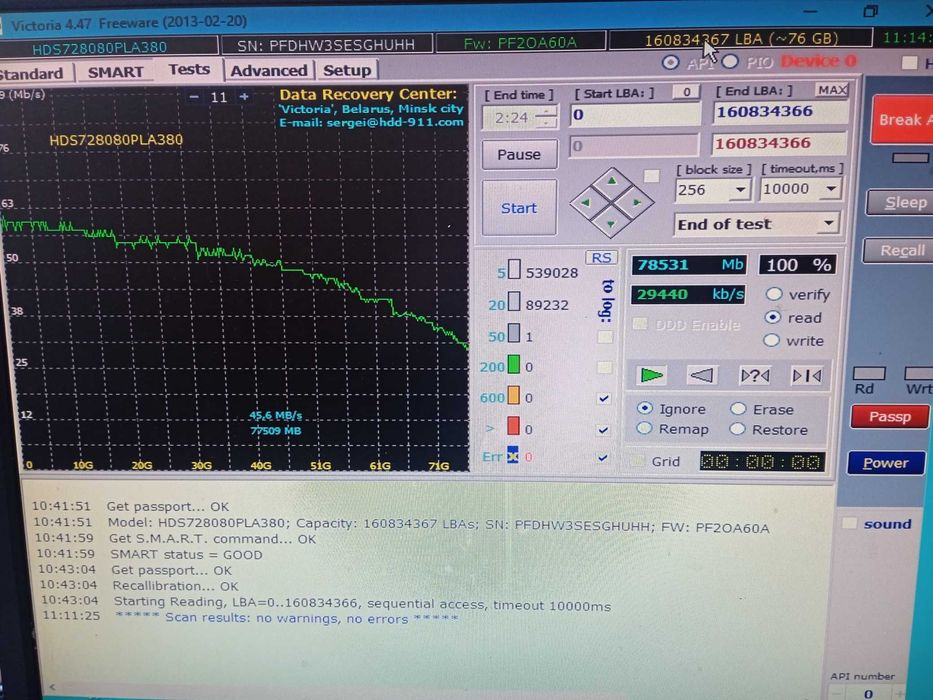Open the Setup tab
This screenshot has width=933, height=700.
point(347,70)
